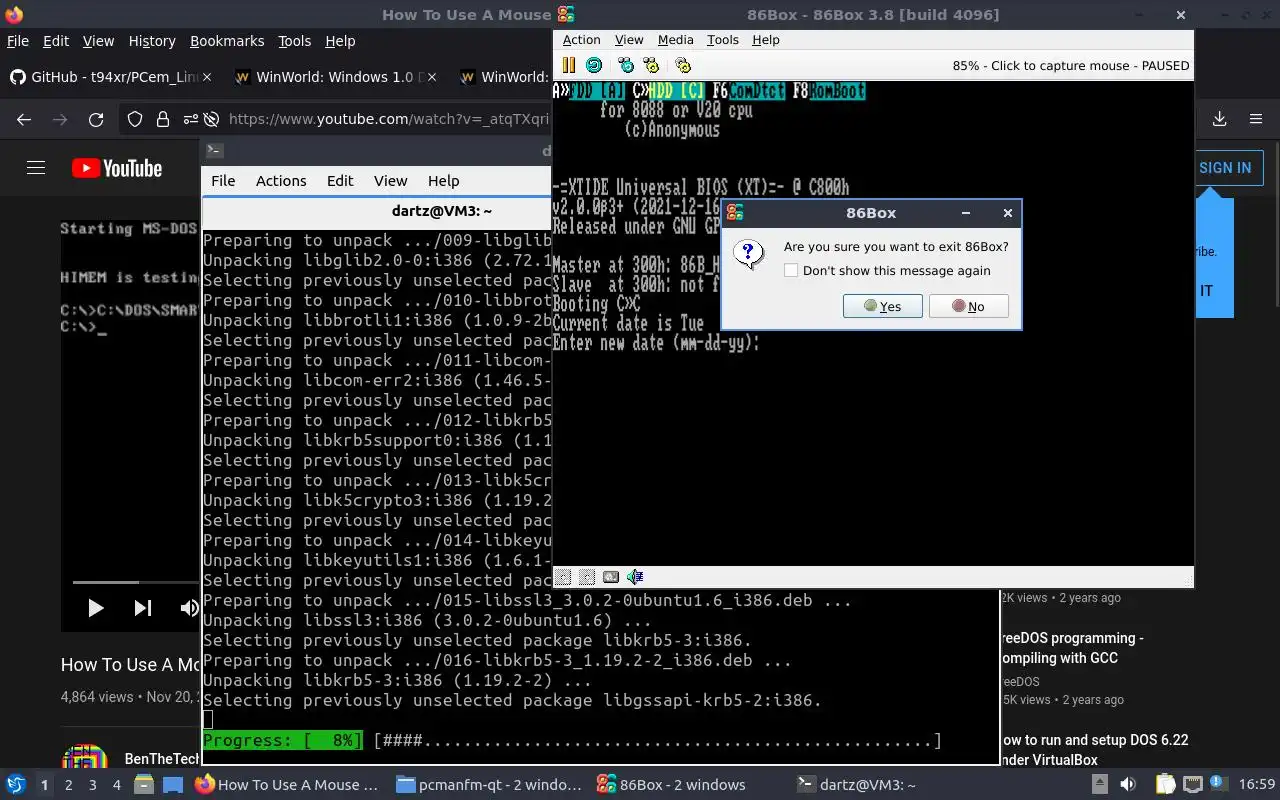This screenshot has height=800, width=1280.
Task: Switch to workspace 2 in pager
Action: (x=68, y=785)
